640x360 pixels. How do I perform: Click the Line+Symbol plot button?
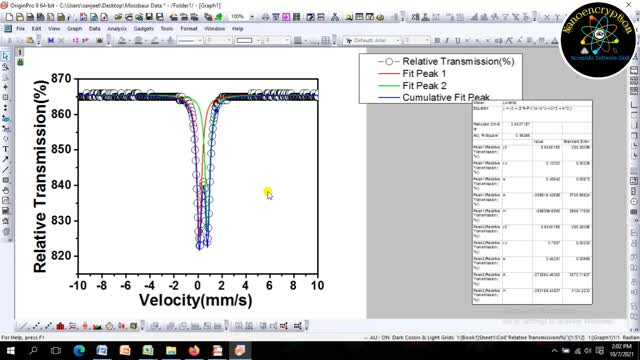tap(48, 326)
